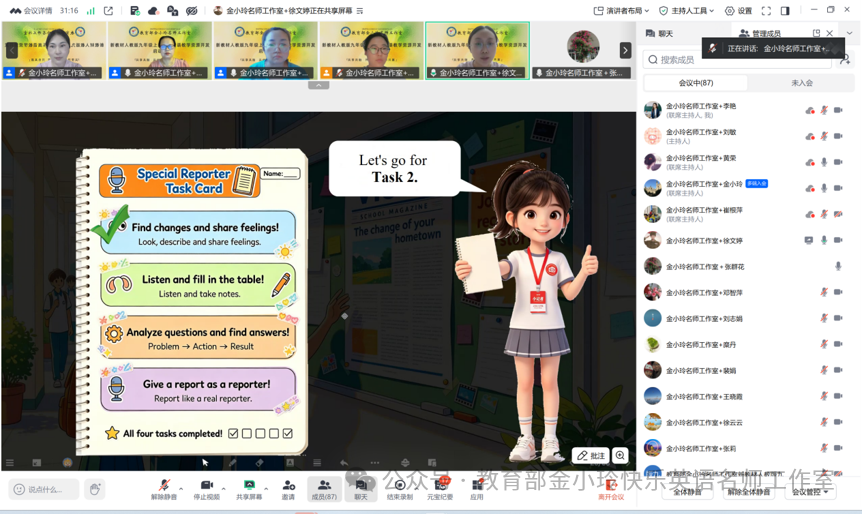The width and height of the screenshot is (862, 514).
Task: Click 共享屏幕 share screen
Action: 249,489
